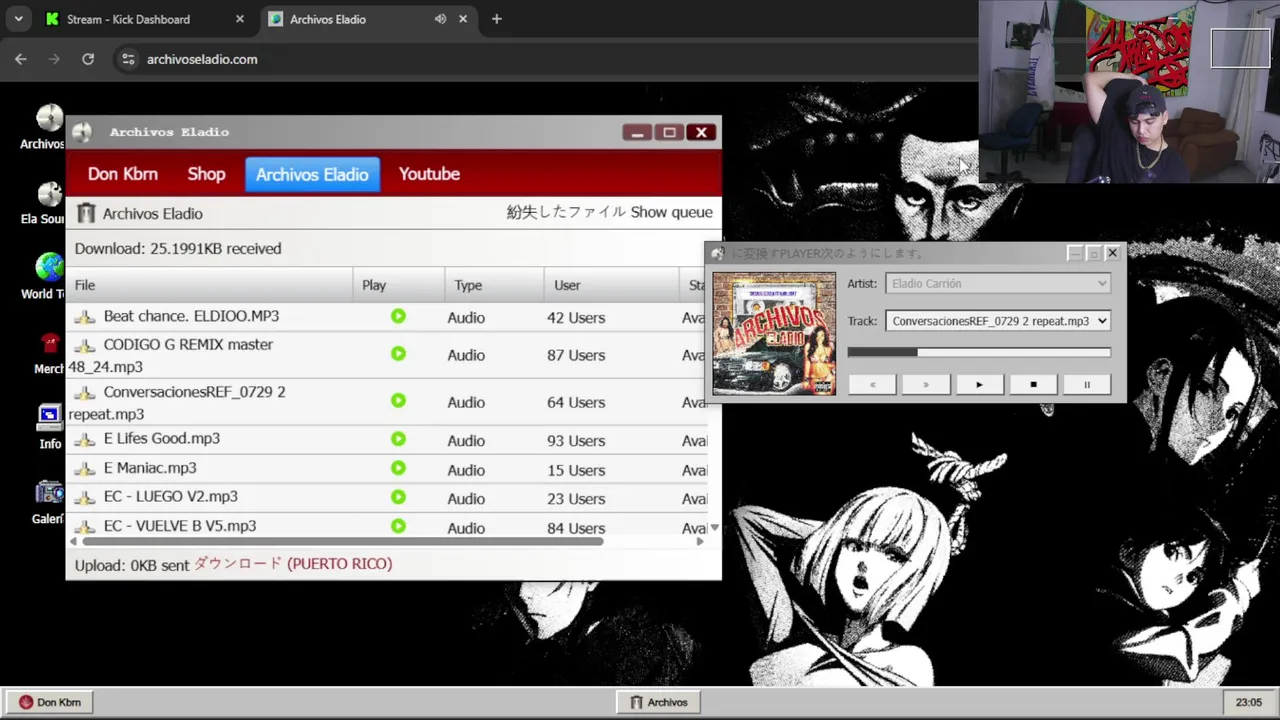Screen dimensions: 1280x720
Task: Click 'Download: 25.1991KB received' status text
Action: coord(178,248)
